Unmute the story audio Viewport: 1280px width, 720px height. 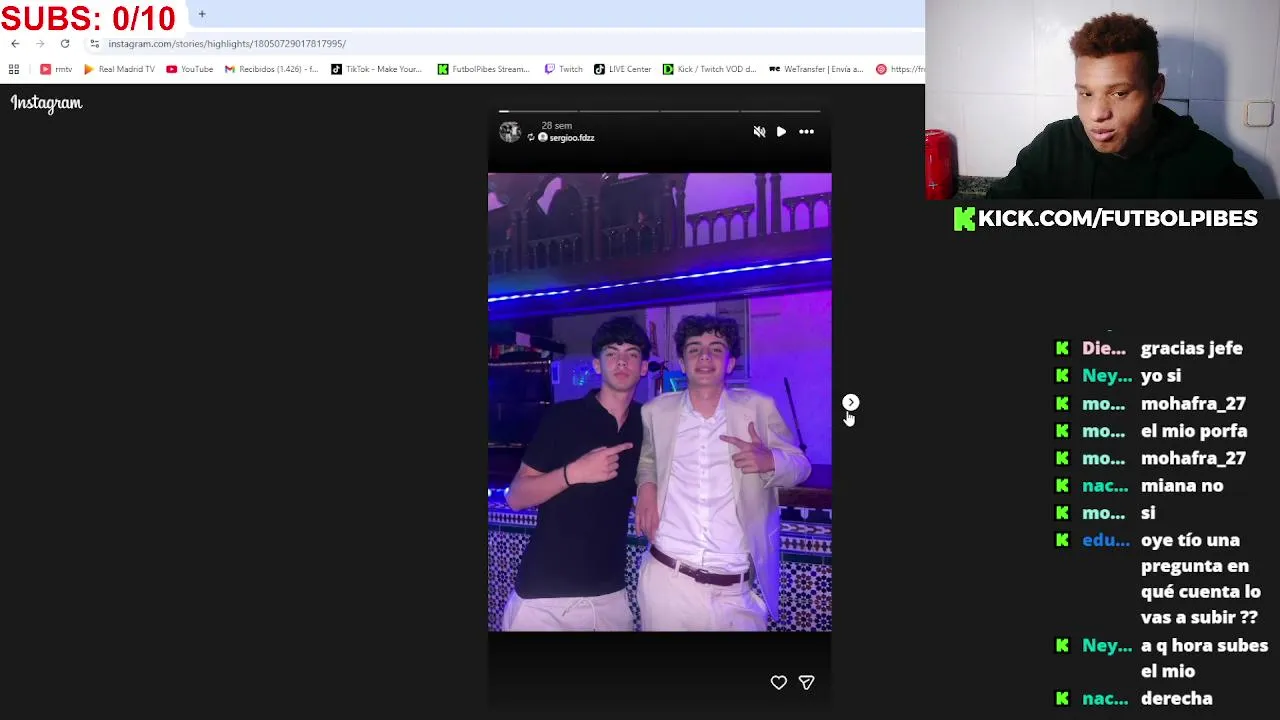coord(759,132)
